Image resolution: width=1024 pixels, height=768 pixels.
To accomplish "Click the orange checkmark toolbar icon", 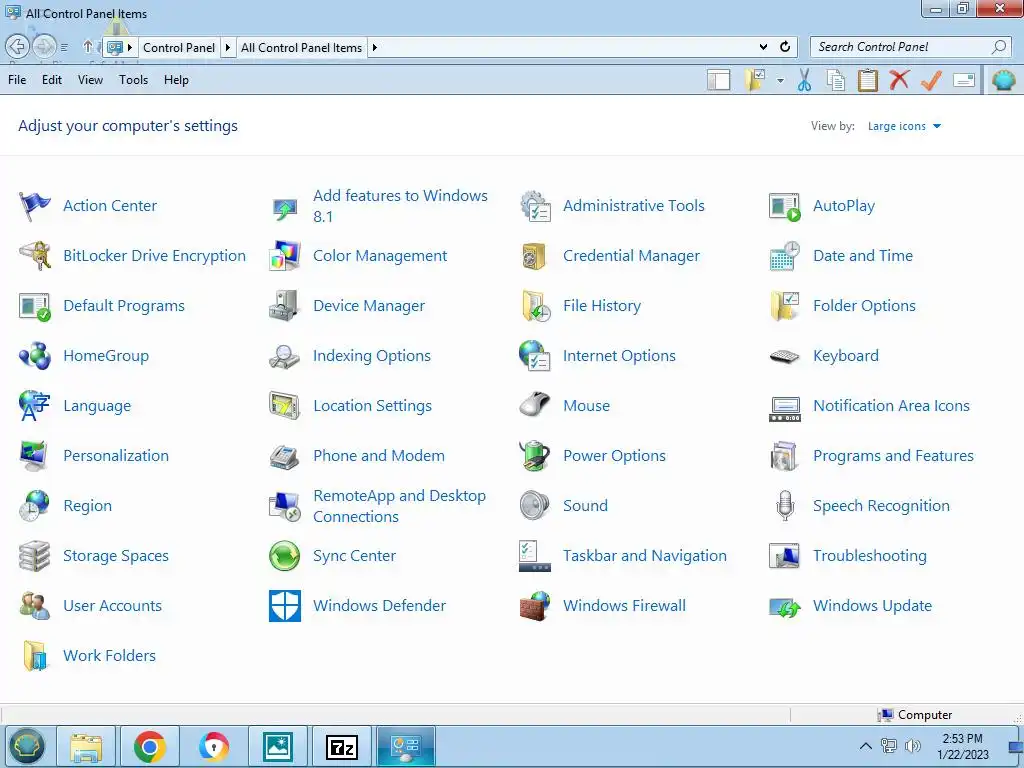I will (931, 80).
